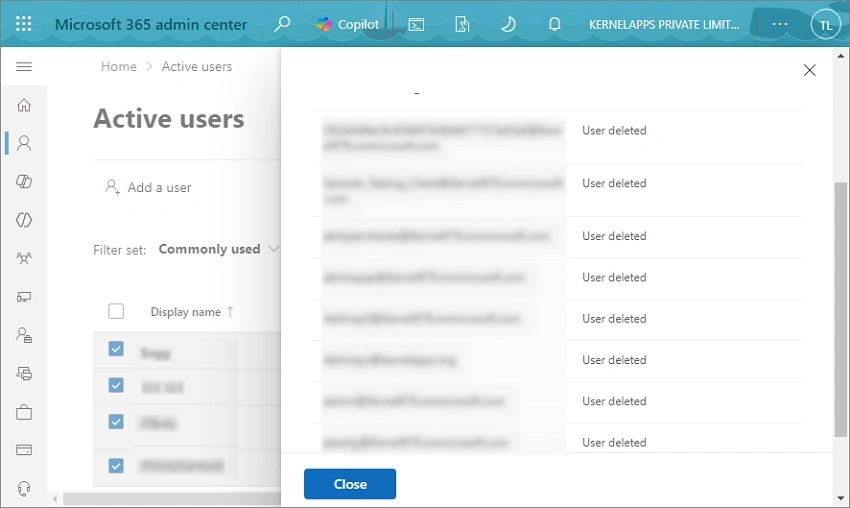
Task: Click Add a user button
Action: (148, 188)
